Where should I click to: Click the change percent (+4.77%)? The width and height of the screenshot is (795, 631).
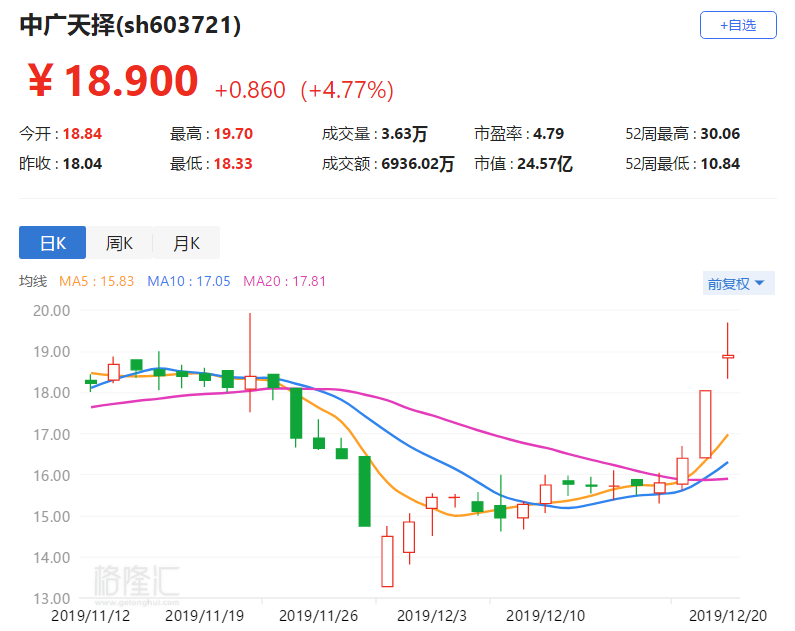pyautogui.click(x=347, y=90)
